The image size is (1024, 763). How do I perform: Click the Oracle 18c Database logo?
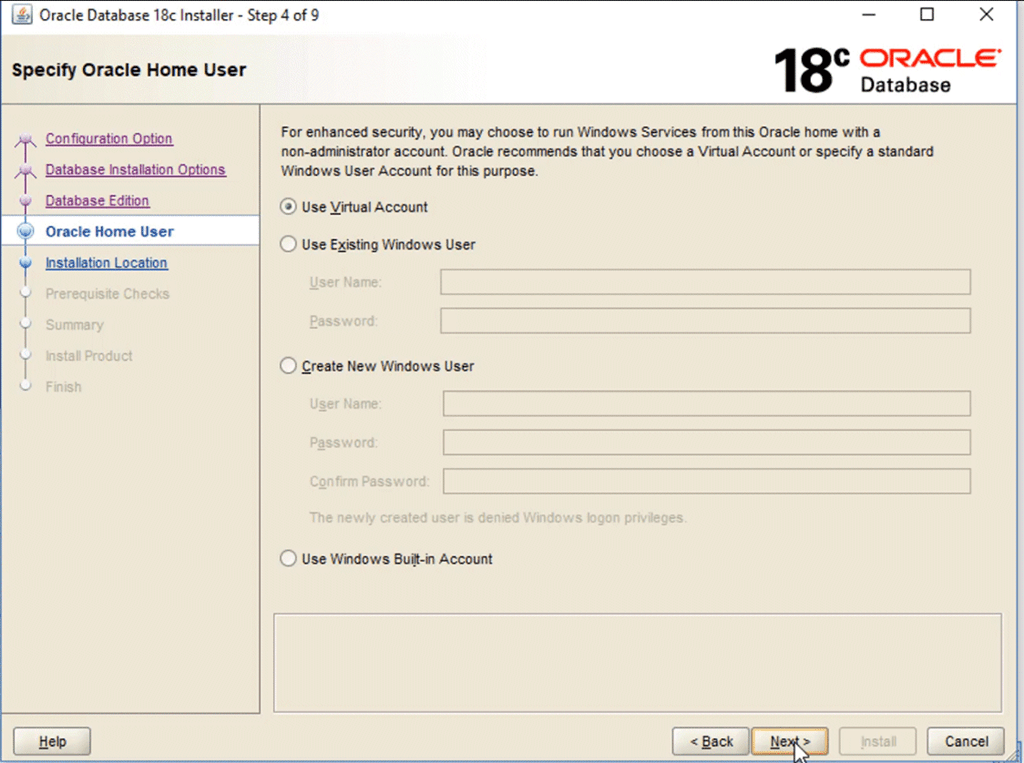point(886,71)
